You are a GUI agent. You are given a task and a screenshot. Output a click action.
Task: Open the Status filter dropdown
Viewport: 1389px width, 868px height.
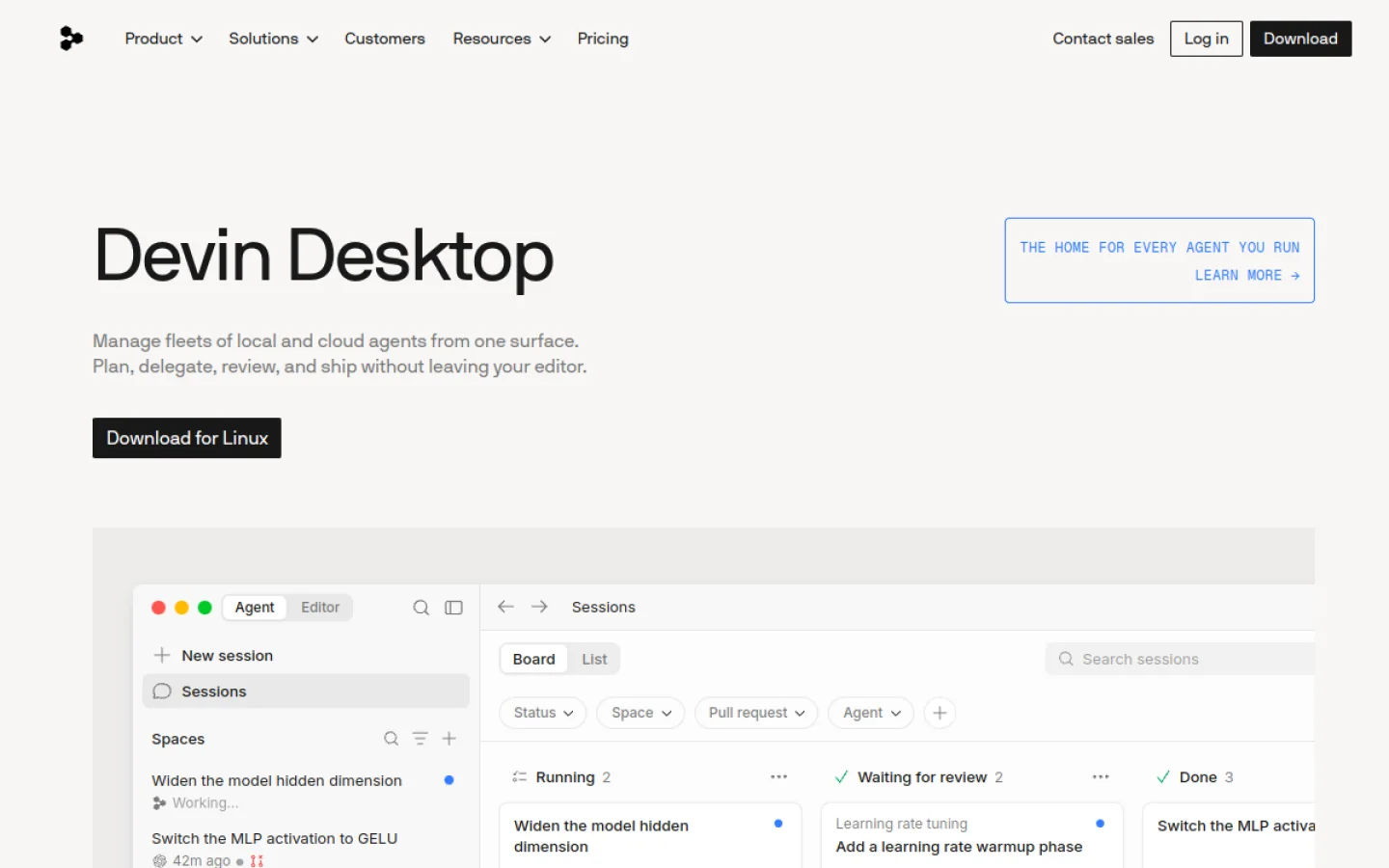pyautogui.click(x=543, y=713)
